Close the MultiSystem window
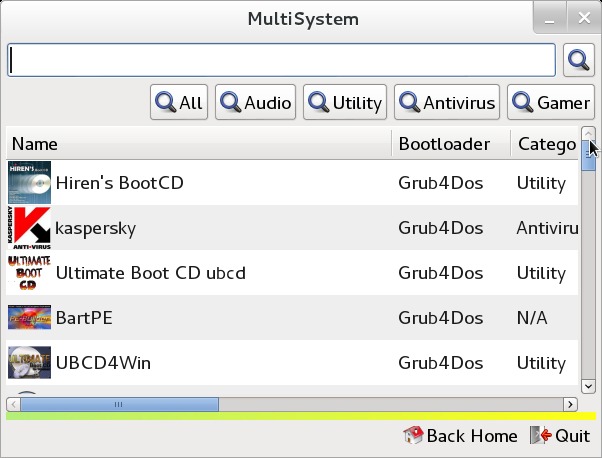 pyautogui.click(x=584, y=18)
